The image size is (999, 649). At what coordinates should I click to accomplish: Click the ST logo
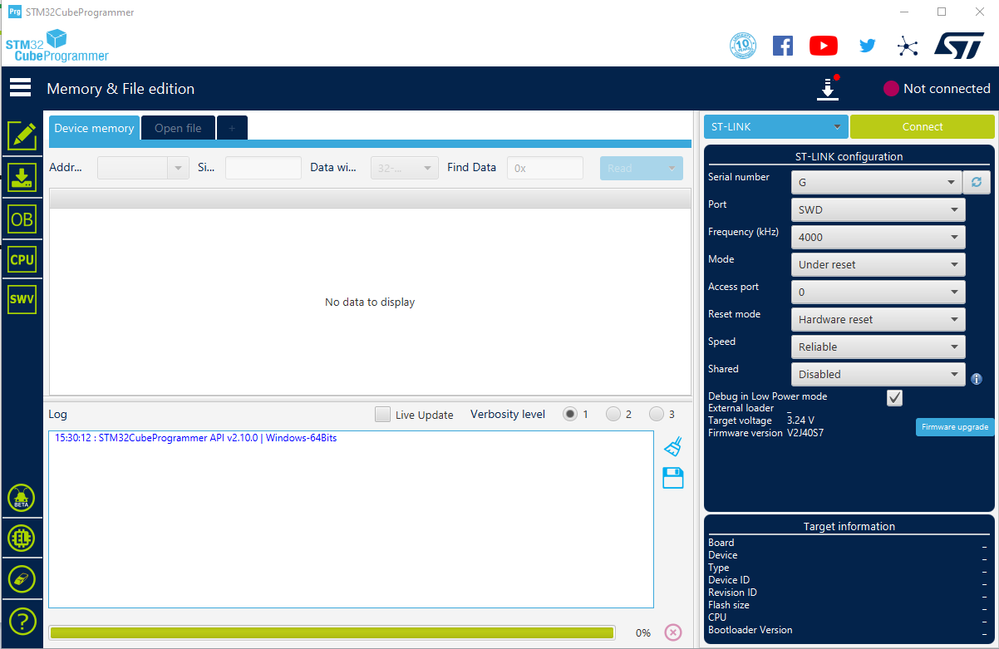click(959, 45)
